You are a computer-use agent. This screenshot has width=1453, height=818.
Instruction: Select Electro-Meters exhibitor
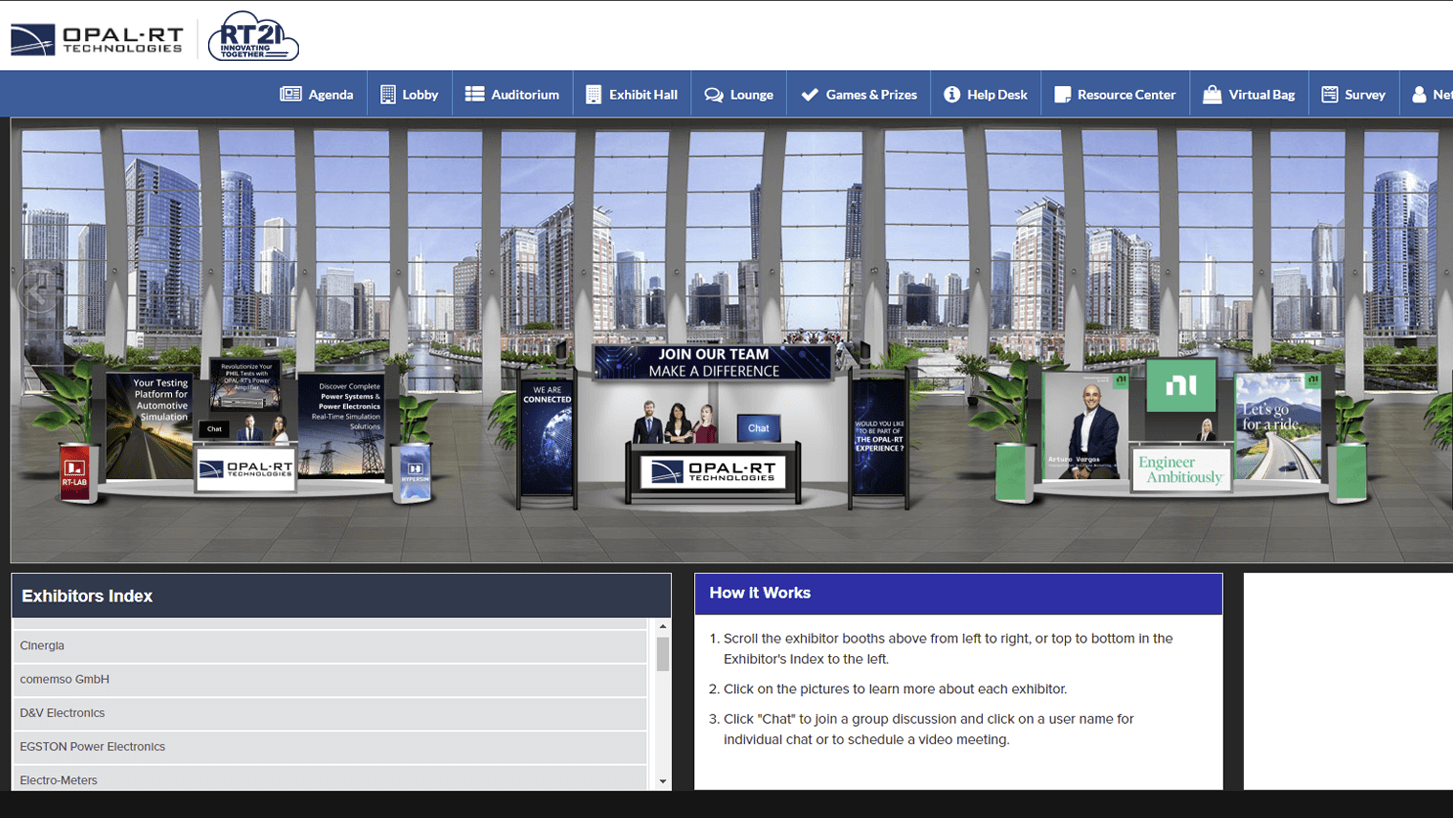(x=330, y=779)
